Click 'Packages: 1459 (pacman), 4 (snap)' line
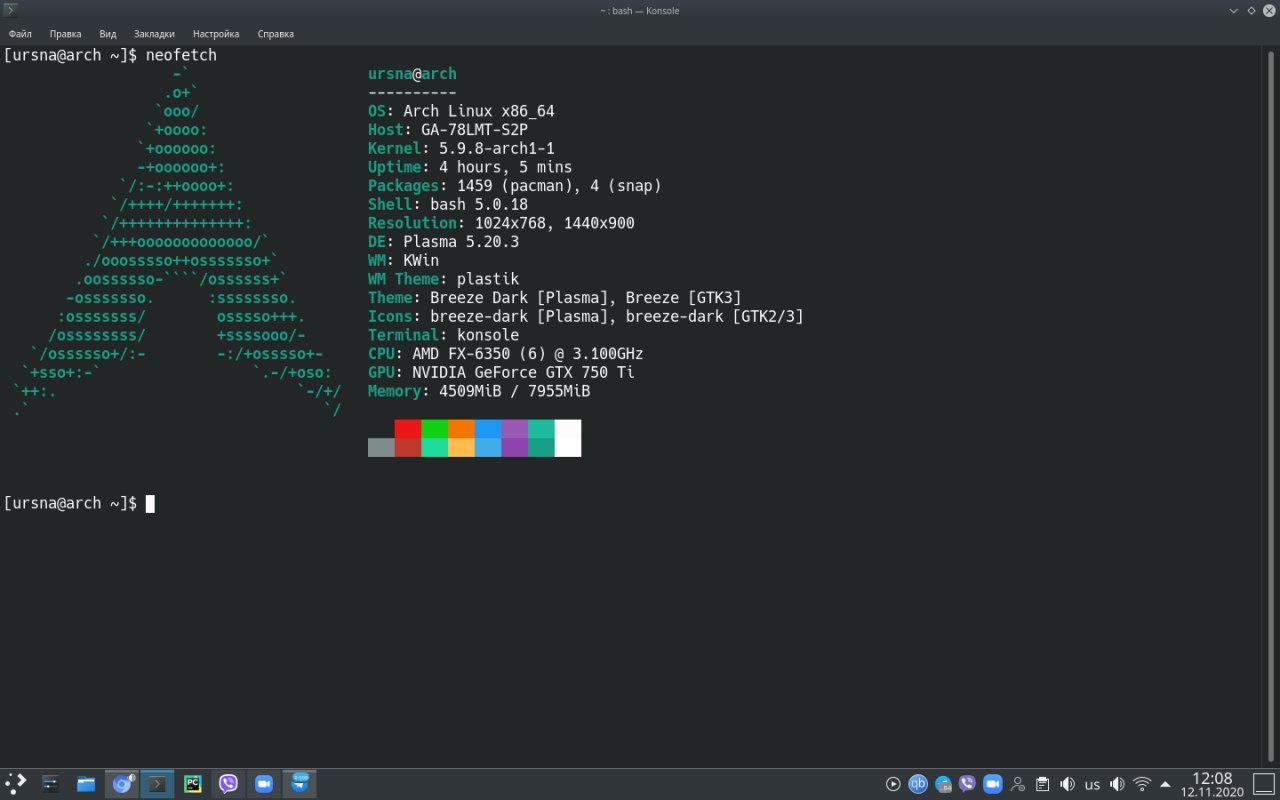The image size is (1280, 800). (x=515, y=186)
